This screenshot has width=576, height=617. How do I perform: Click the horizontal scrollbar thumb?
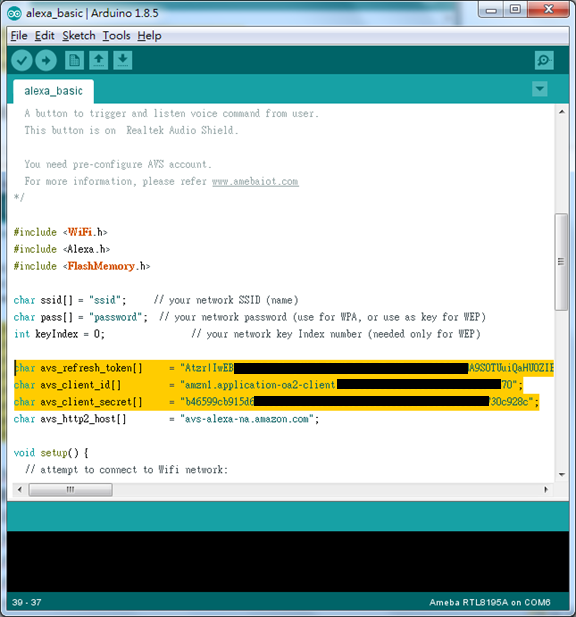click(x=70, y=490)
